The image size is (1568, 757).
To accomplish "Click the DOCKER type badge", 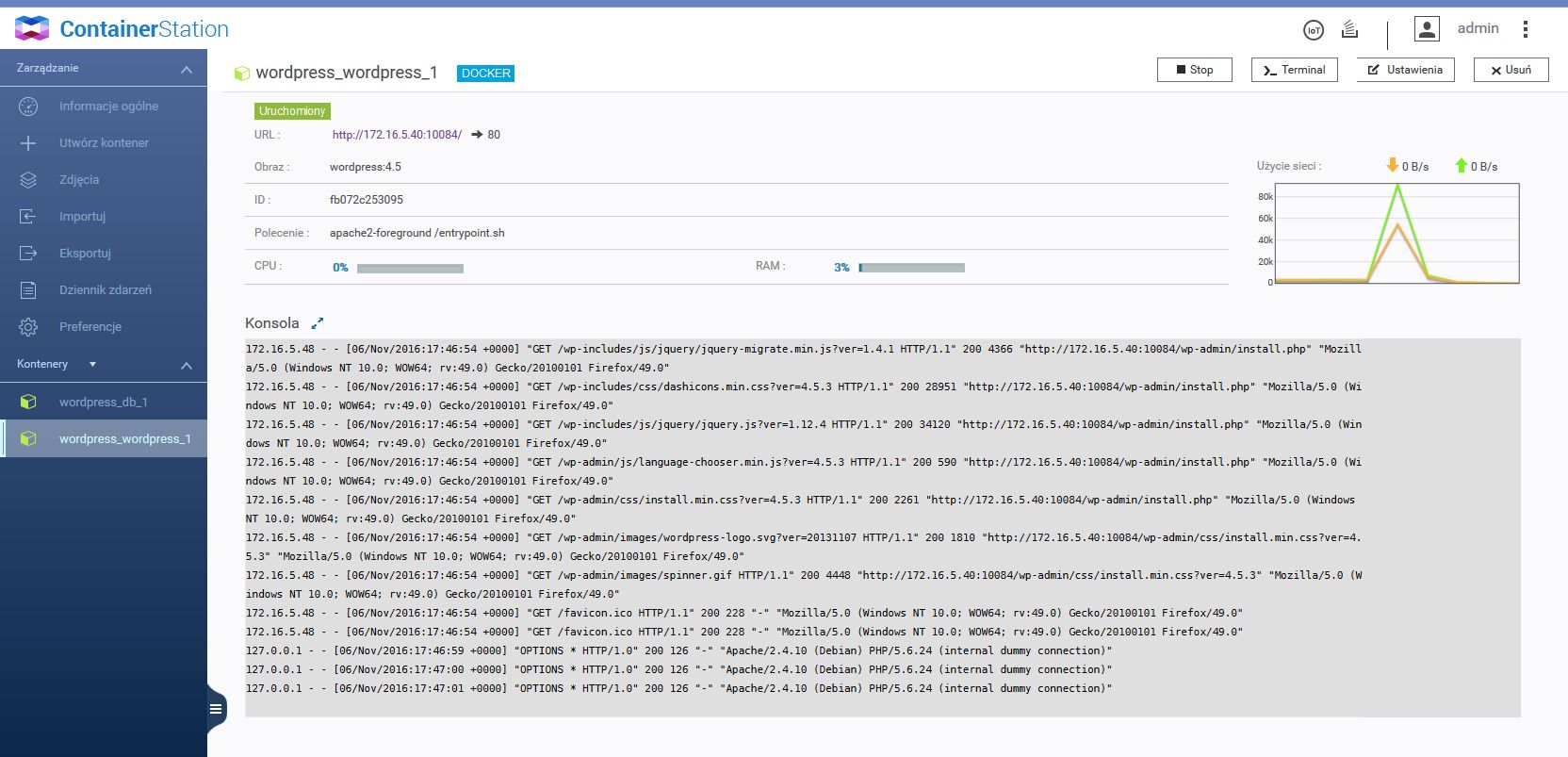I will [x=486, y=74].
